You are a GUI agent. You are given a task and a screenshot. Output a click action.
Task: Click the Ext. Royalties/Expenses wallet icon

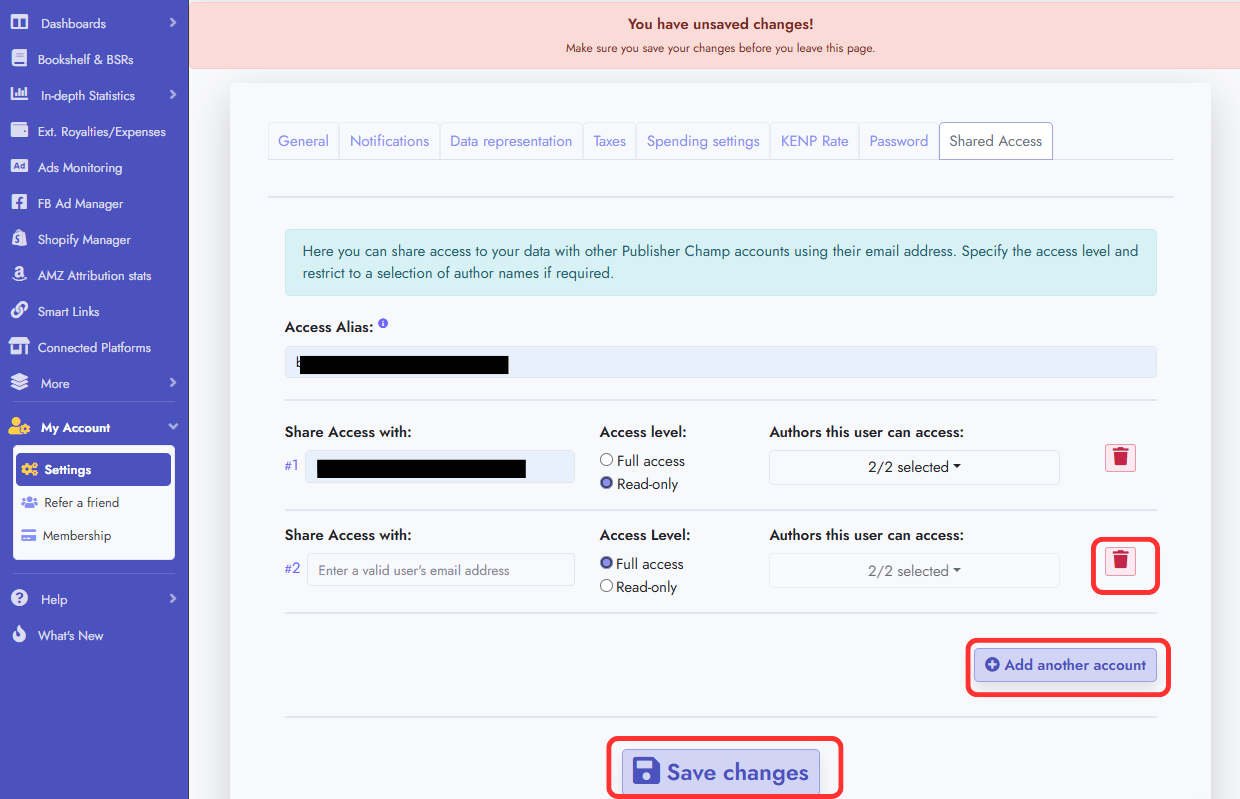(x=19, y=130)
